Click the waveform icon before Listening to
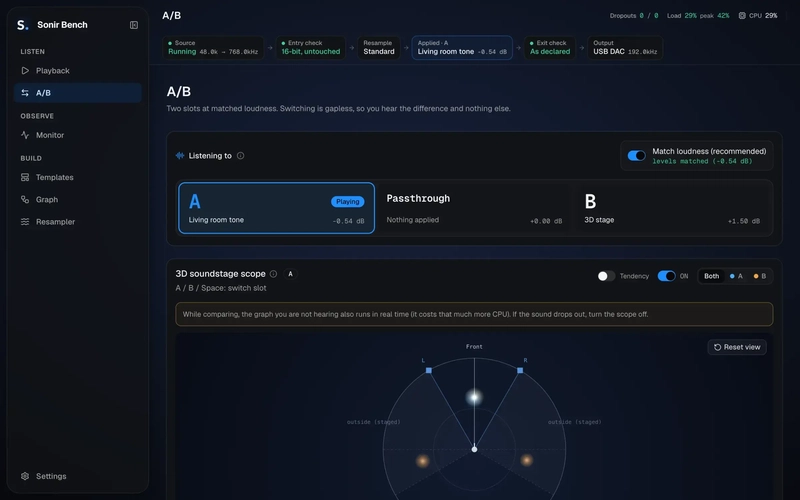The width and height of the screenshot is (800, 500). 180,156
